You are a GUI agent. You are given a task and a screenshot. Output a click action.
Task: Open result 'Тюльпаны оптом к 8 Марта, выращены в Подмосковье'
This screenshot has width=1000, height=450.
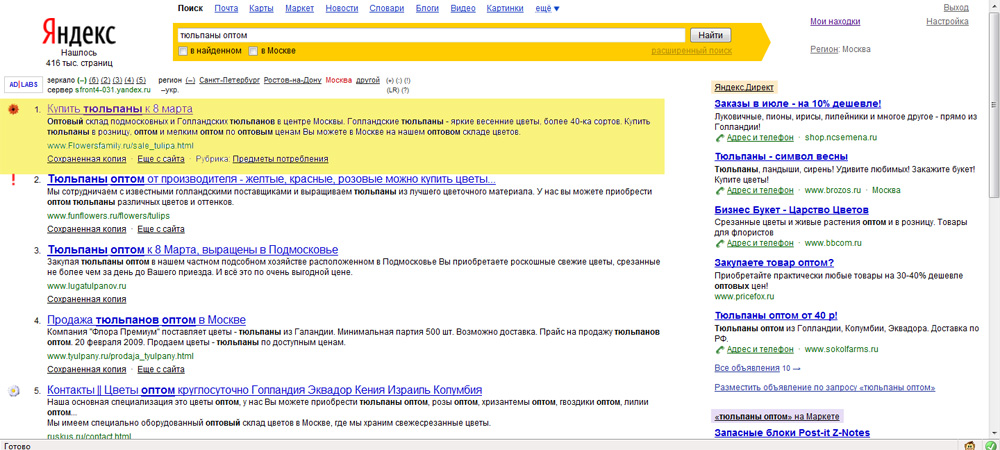click(x=193, y=250)
